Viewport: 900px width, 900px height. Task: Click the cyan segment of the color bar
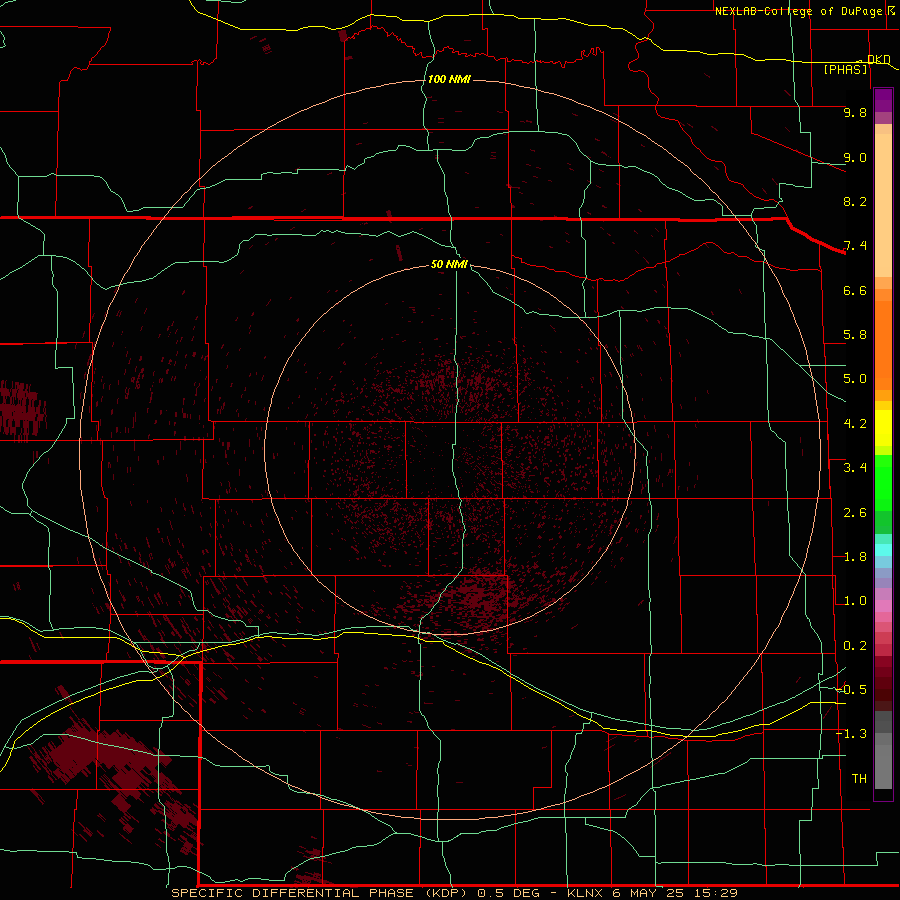point(883,550)
